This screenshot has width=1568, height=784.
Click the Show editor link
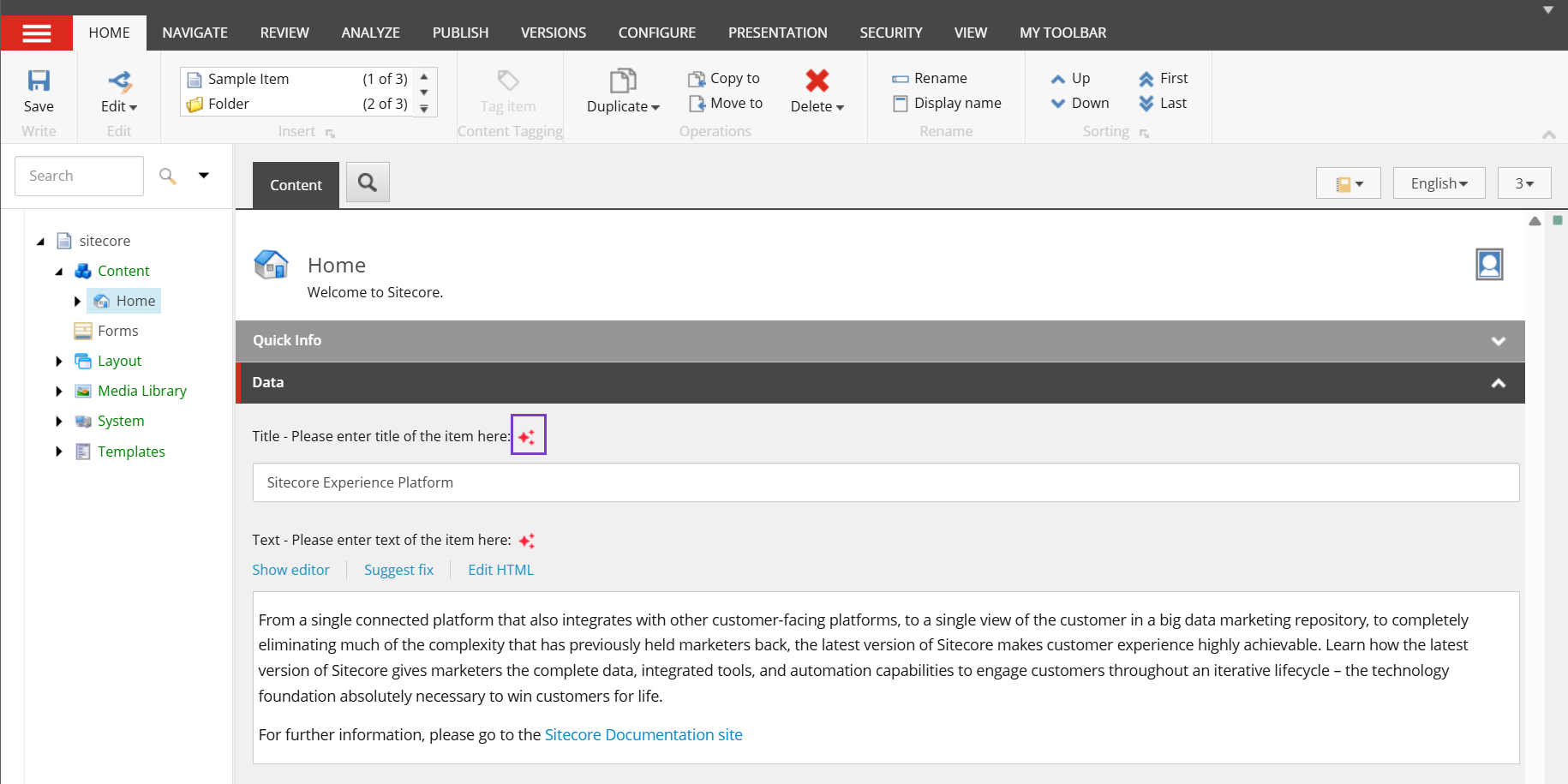click(290, 570)
